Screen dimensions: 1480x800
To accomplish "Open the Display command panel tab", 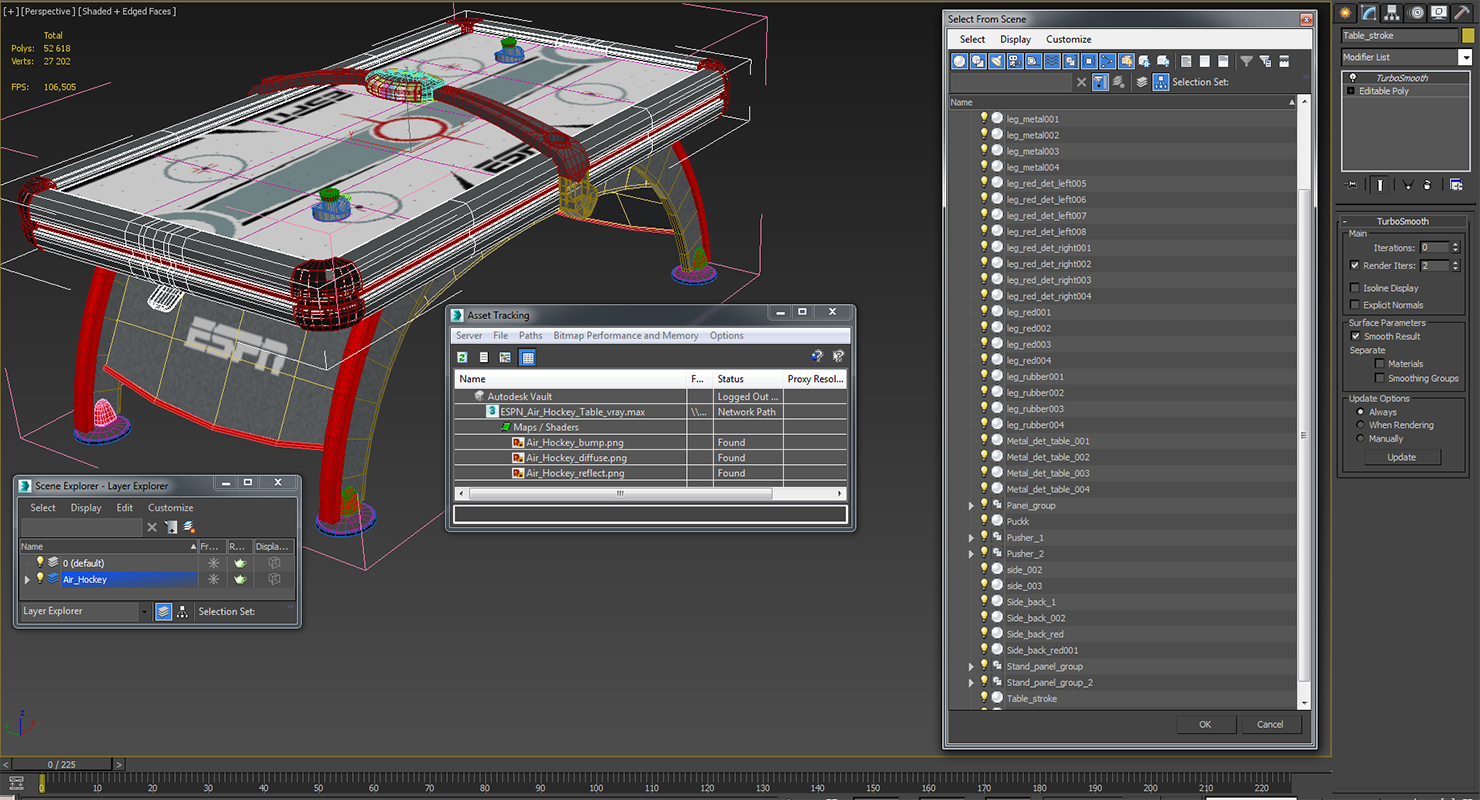I will pyautogui.click(x=1439, y=12).
